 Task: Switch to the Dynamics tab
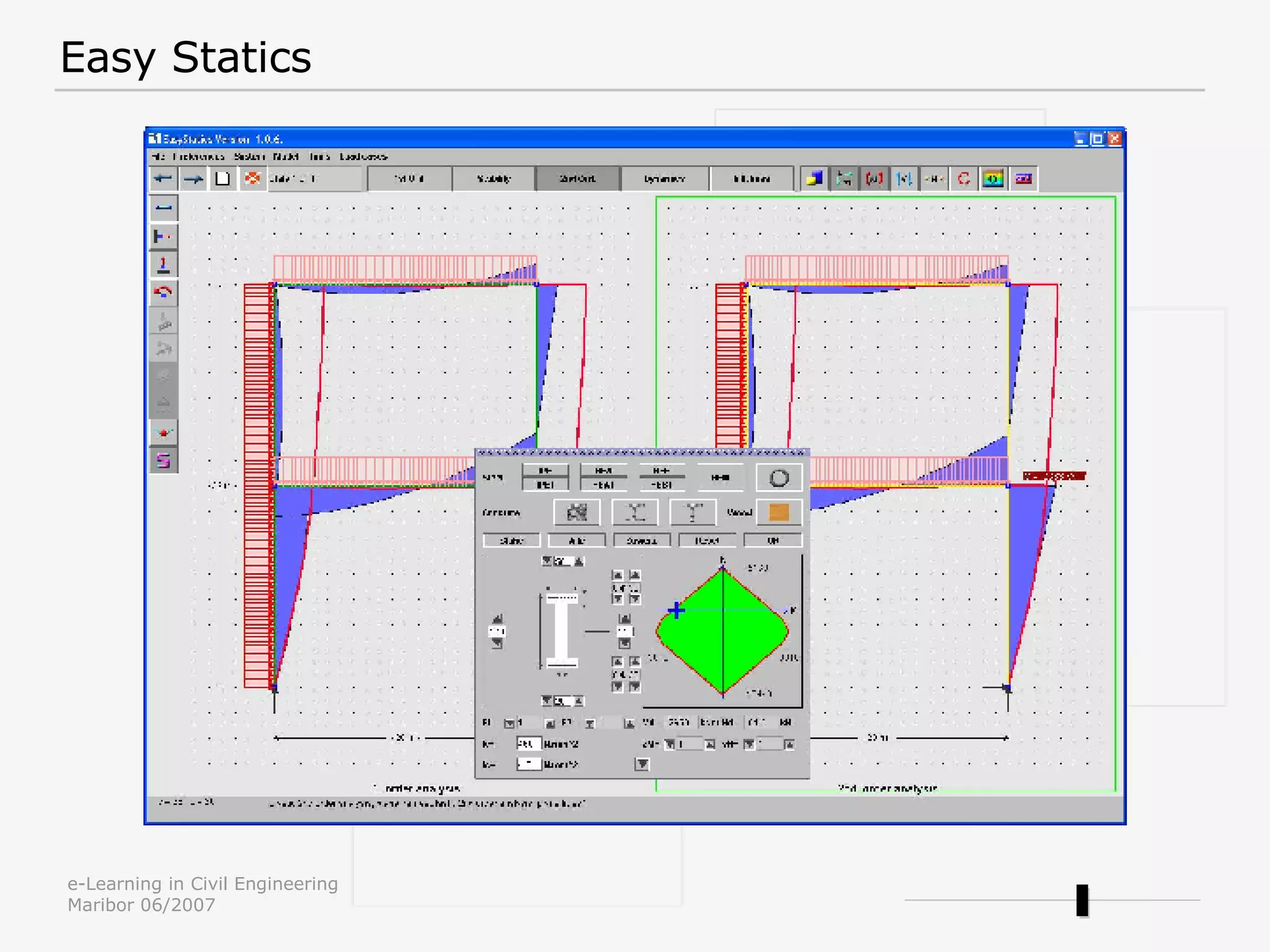664,178
